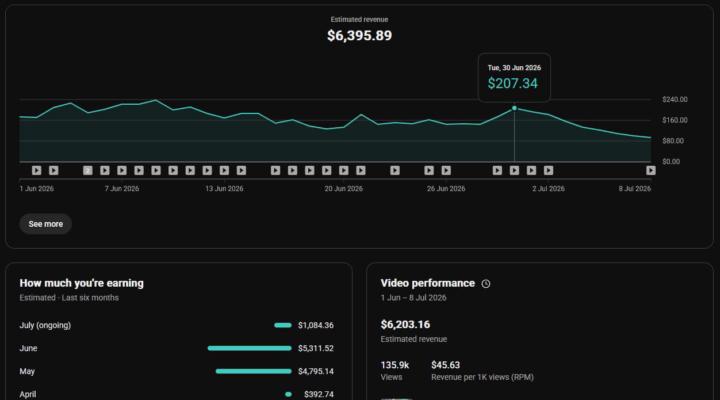The height and width of the screenshot is (400, 720).
Task: Click the video marker above the 20 Jun 2026 tick
Action: 343,170
